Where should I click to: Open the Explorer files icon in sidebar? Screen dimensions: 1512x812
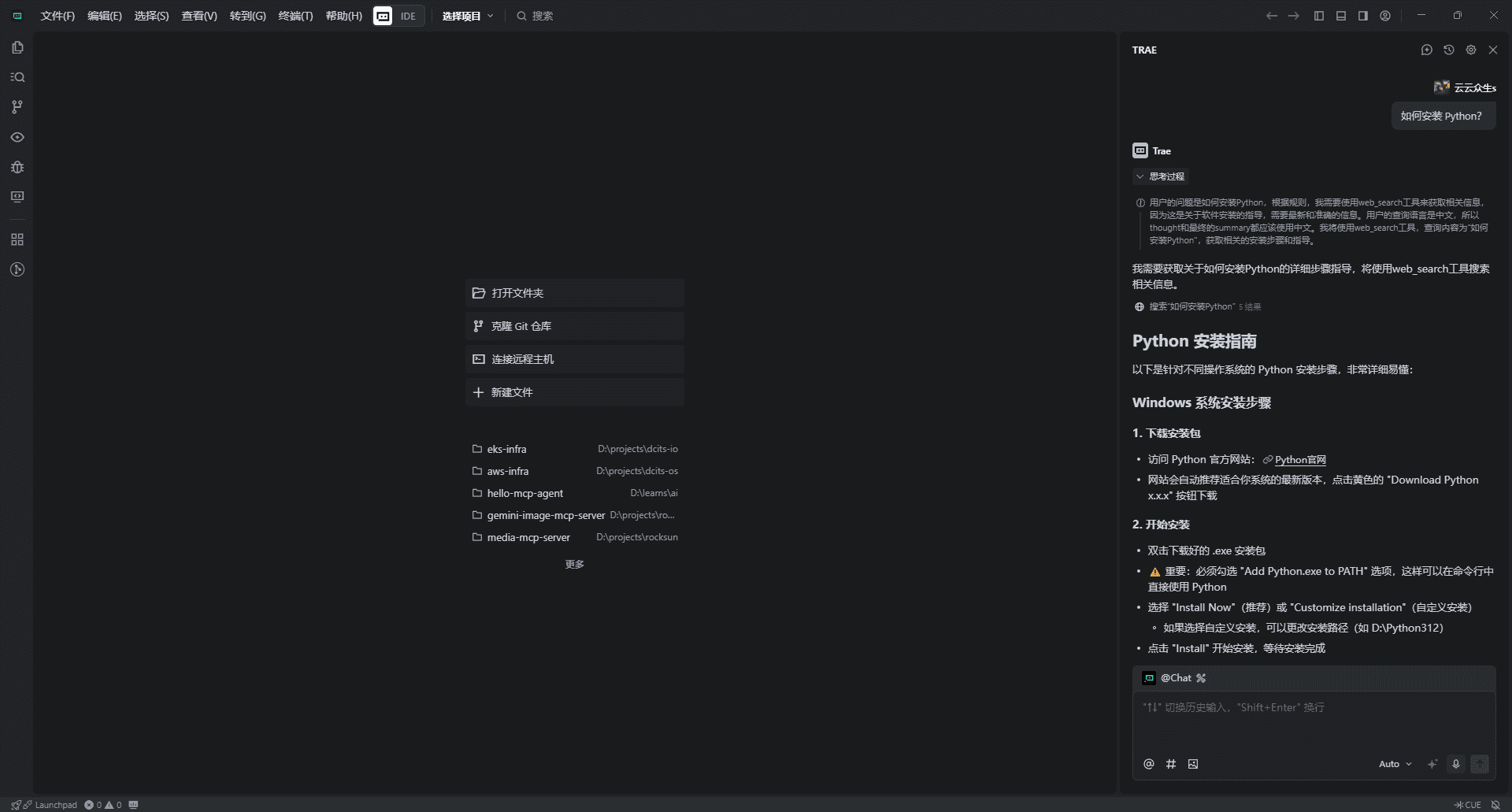[x=17, y=47]
